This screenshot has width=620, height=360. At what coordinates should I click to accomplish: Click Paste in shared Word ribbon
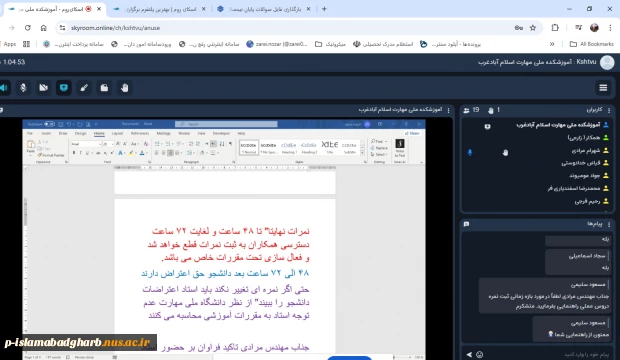[30, 147]
